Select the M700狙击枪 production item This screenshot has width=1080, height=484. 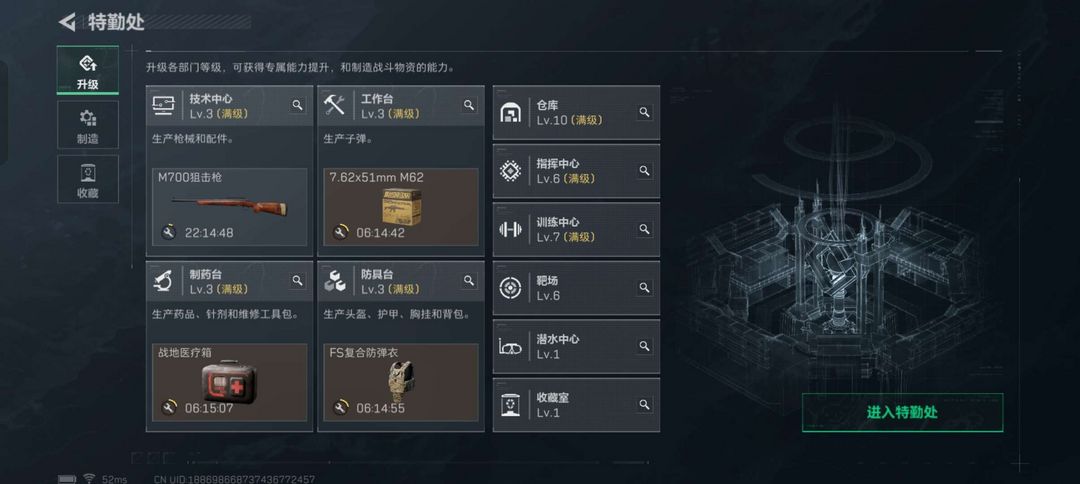tap(230, 207)
